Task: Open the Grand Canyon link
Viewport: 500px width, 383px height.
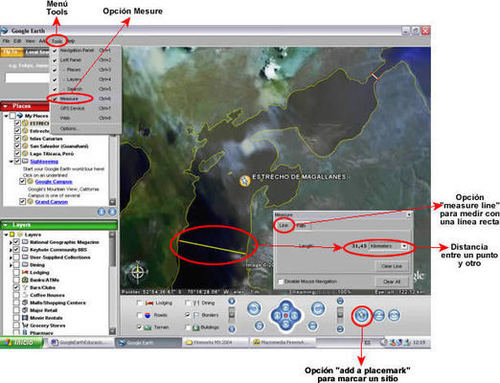Action: point(51,202)
